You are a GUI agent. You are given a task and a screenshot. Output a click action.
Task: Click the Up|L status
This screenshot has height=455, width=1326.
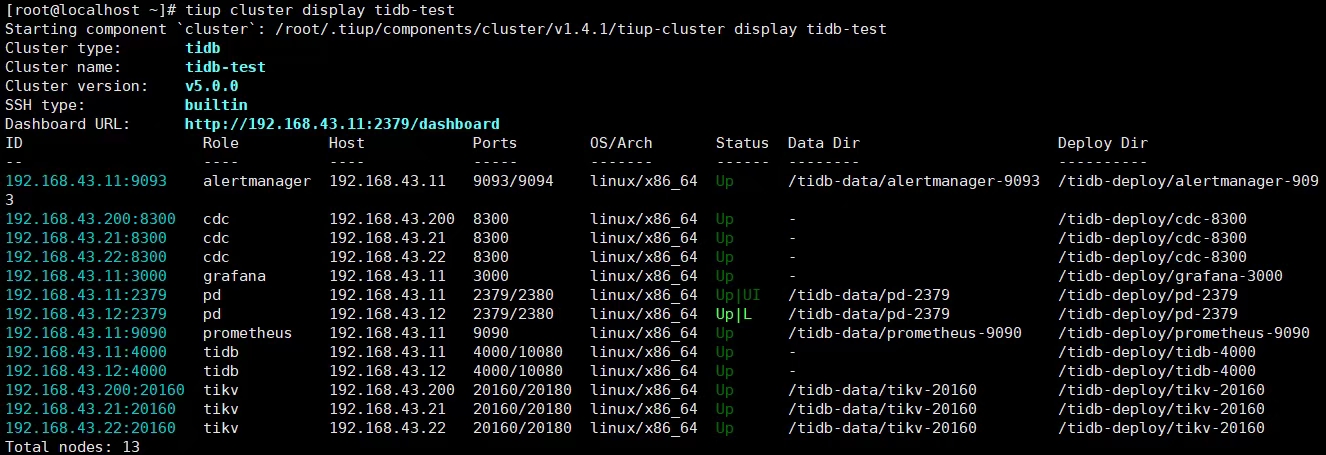pos(734,314)
